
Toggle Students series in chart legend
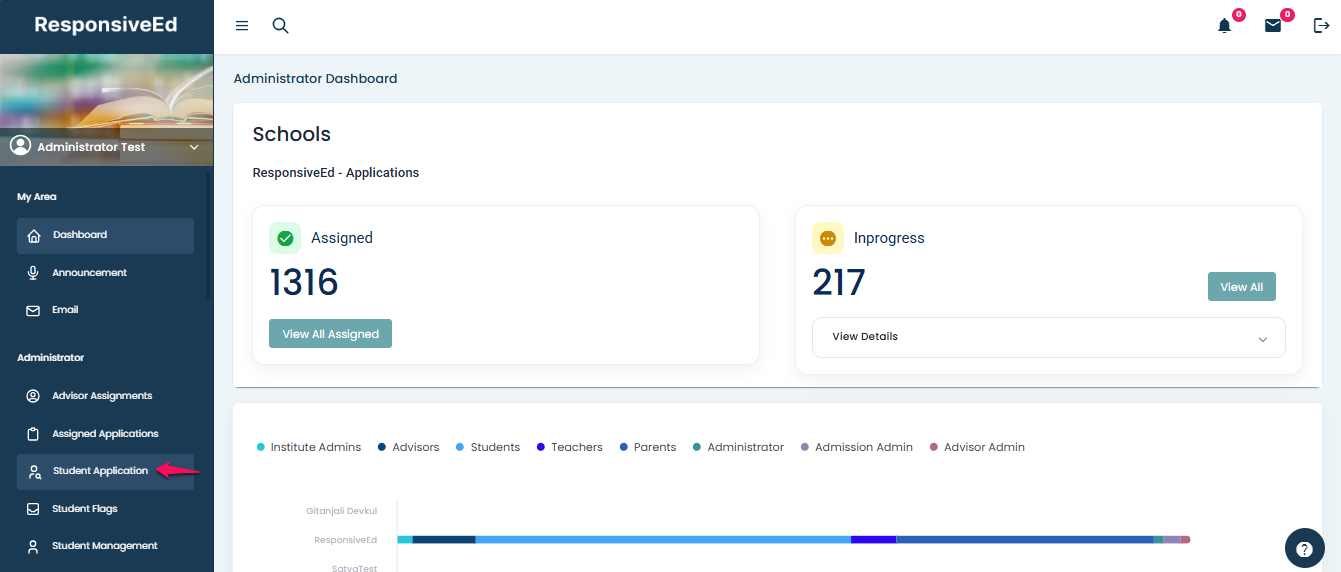(x=488, y=447)
